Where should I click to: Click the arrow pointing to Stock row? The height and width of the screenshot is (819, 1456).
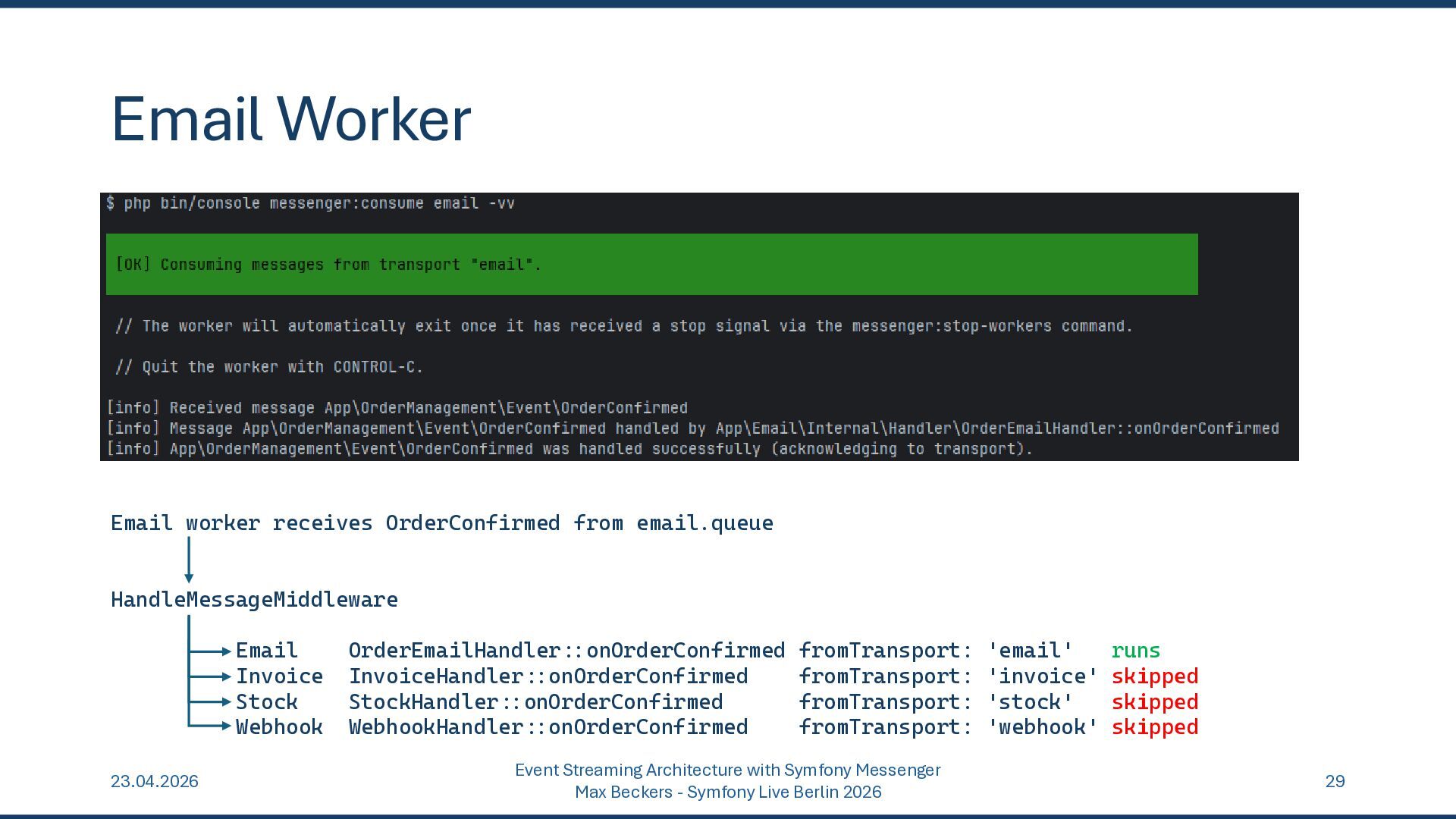(210, 702)
